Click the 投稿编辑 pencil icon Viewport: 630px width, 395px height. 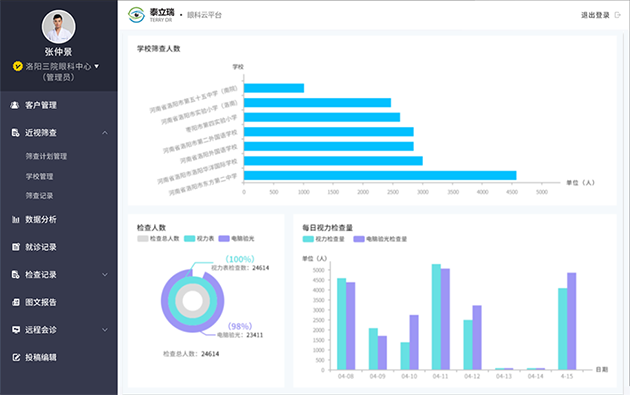(x=15, y=357)
